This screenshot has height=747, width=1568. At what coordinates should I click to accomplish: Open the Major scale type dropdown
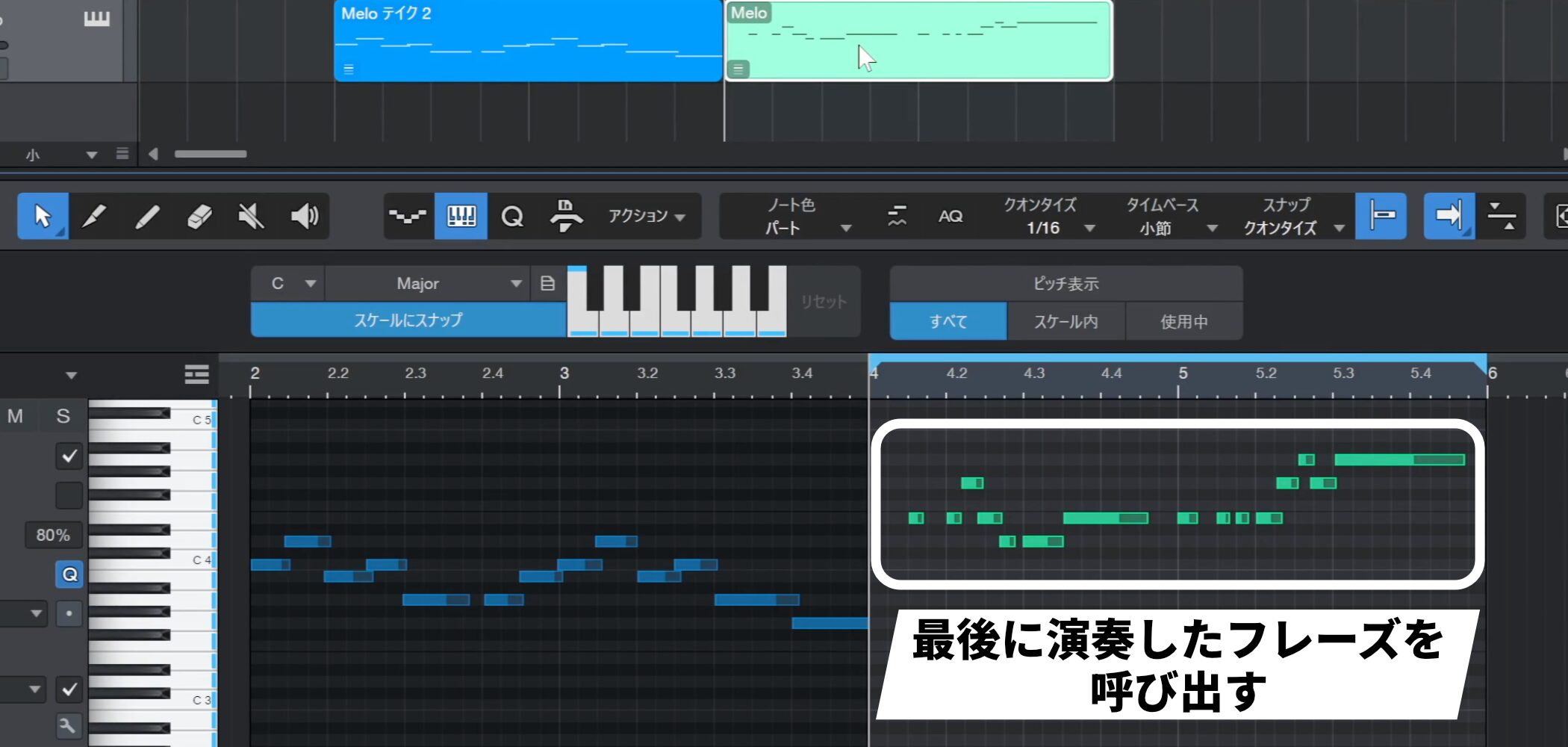click(x=428, y=284)
